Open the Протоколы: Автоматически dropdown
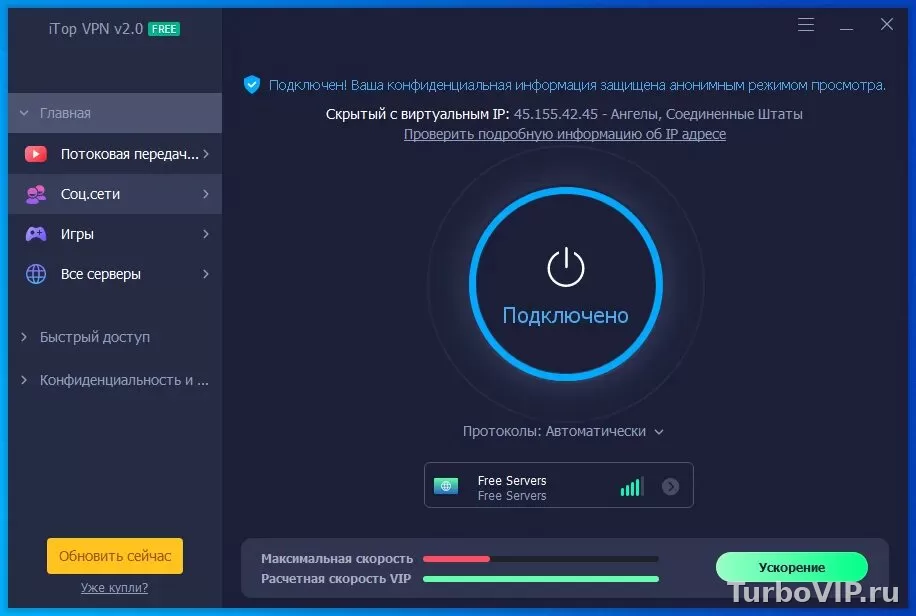This screenshot has height=616, width=916. click(563, 431)
